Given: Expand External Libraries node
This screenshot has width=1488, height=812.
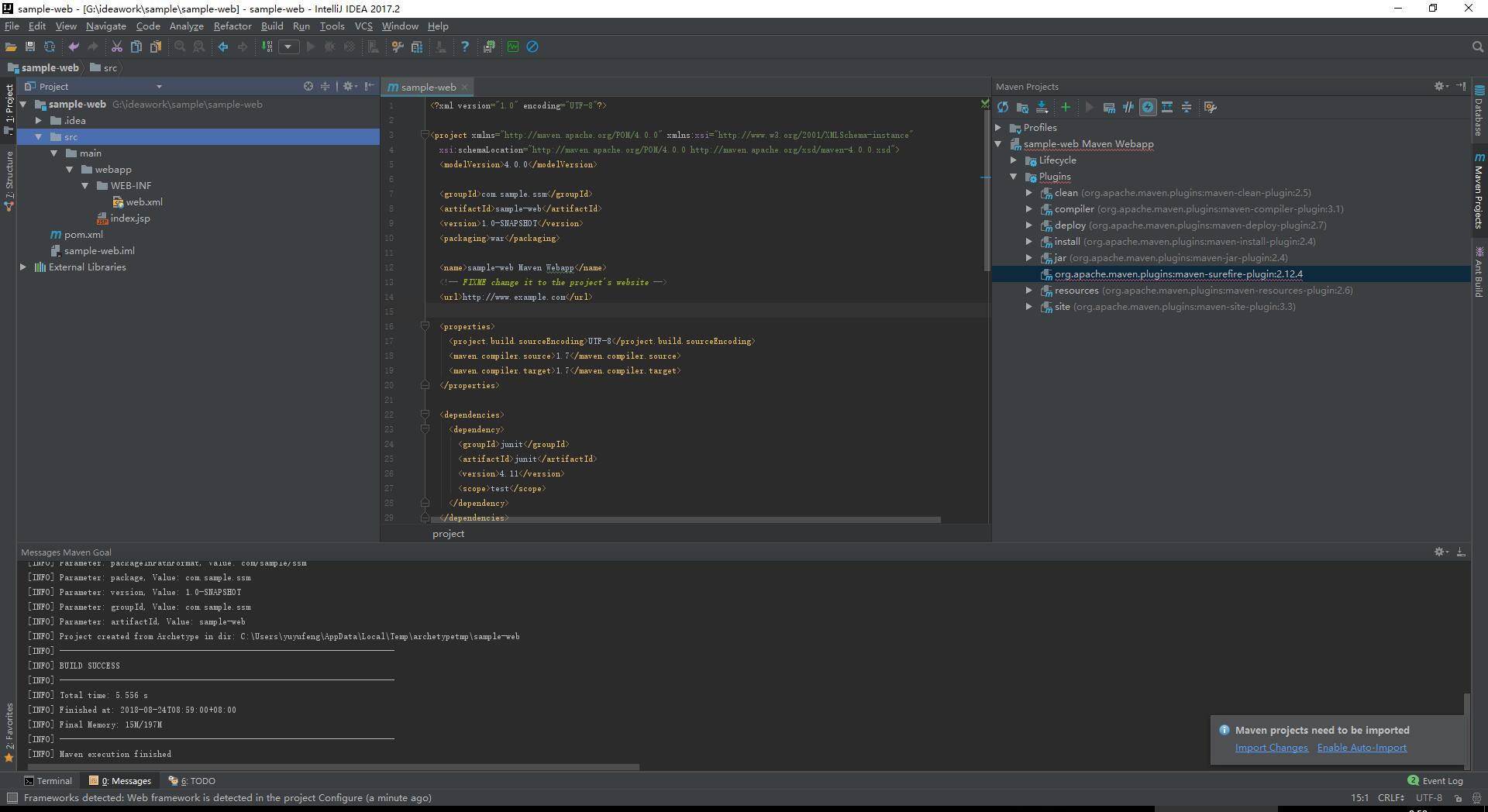Looking at the screenshot, I should [23, 267].
